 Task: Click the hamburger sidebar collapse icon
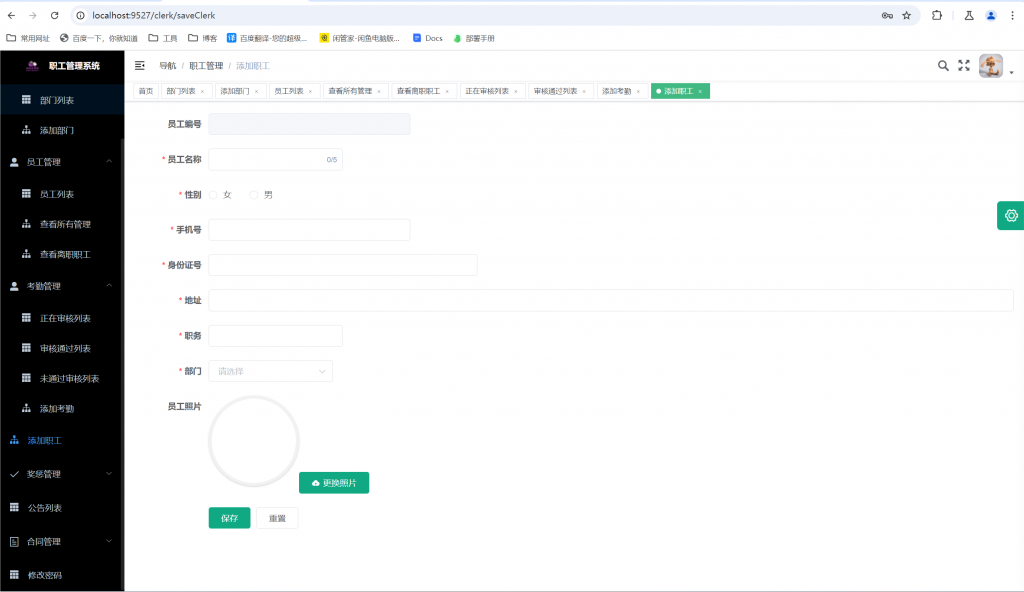(x=140, y=66)
